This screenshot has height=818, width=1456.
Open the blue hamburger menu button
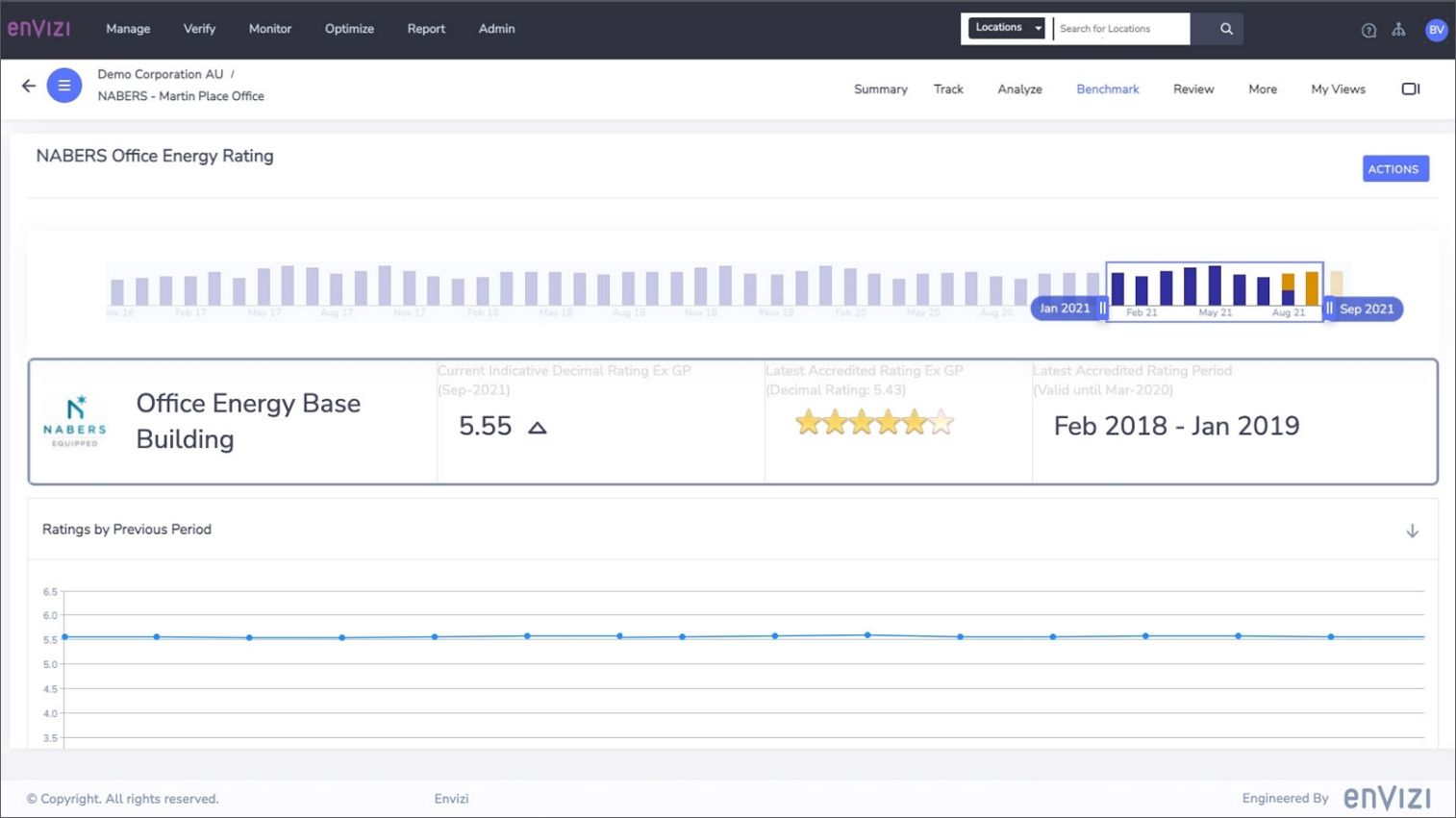pyautogui.click(x=64, y=86)
